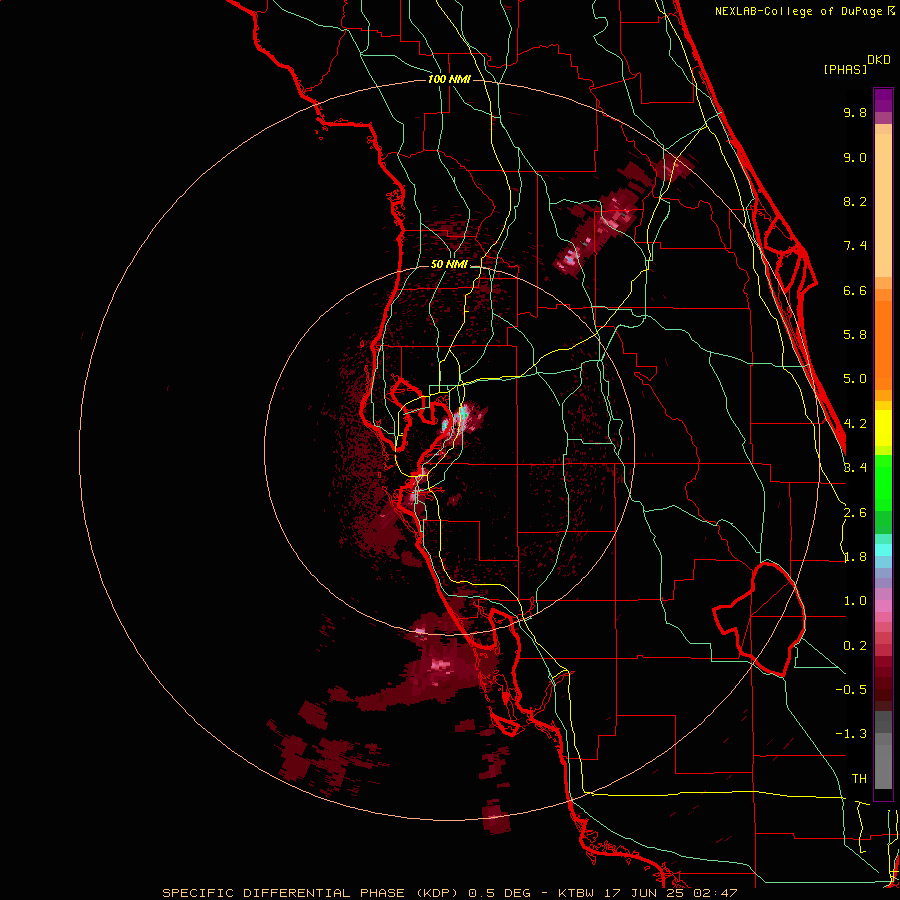Click the 7.4 legend value
The width and height of the screenshot is (900, 900).
pyautogui.click(x=855, y=246)
